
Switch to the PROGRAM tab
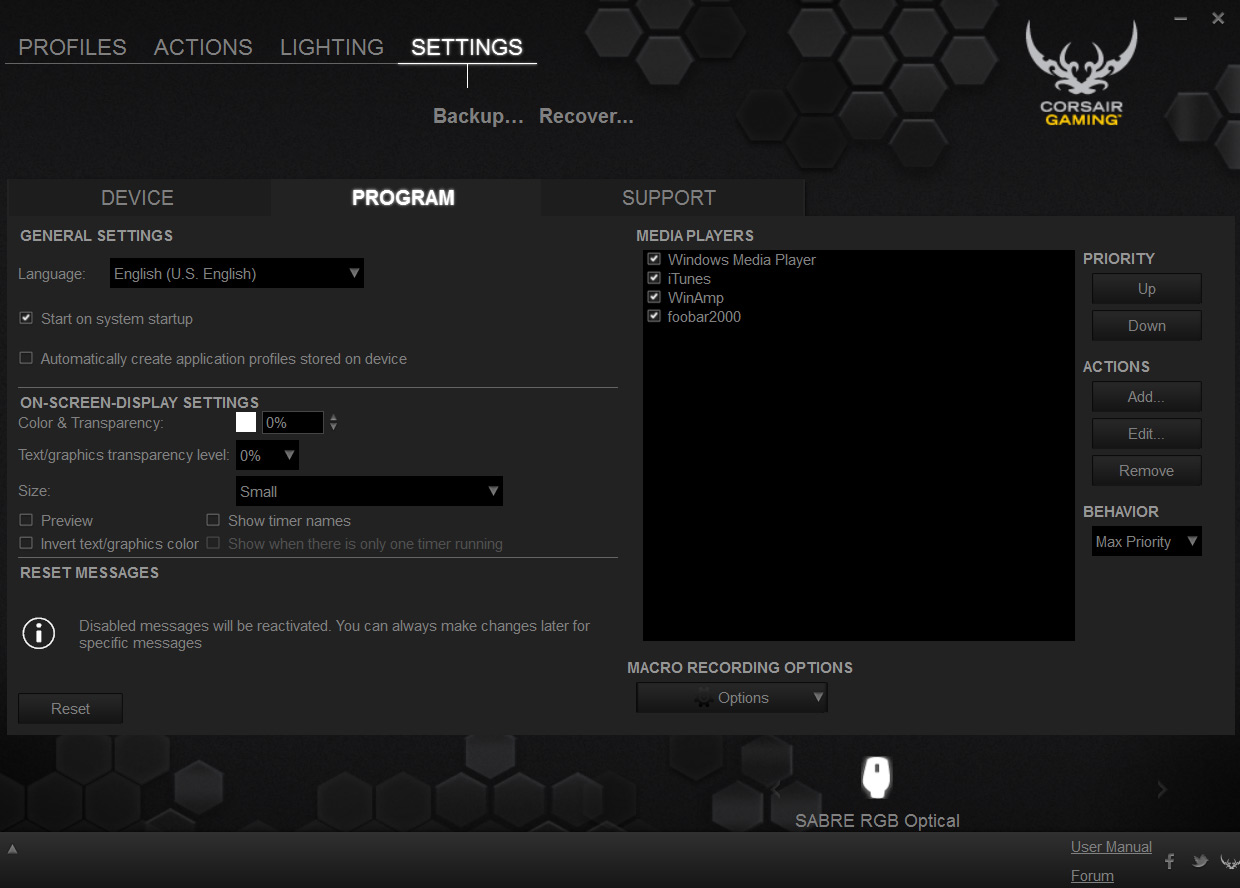pos(404,198)
